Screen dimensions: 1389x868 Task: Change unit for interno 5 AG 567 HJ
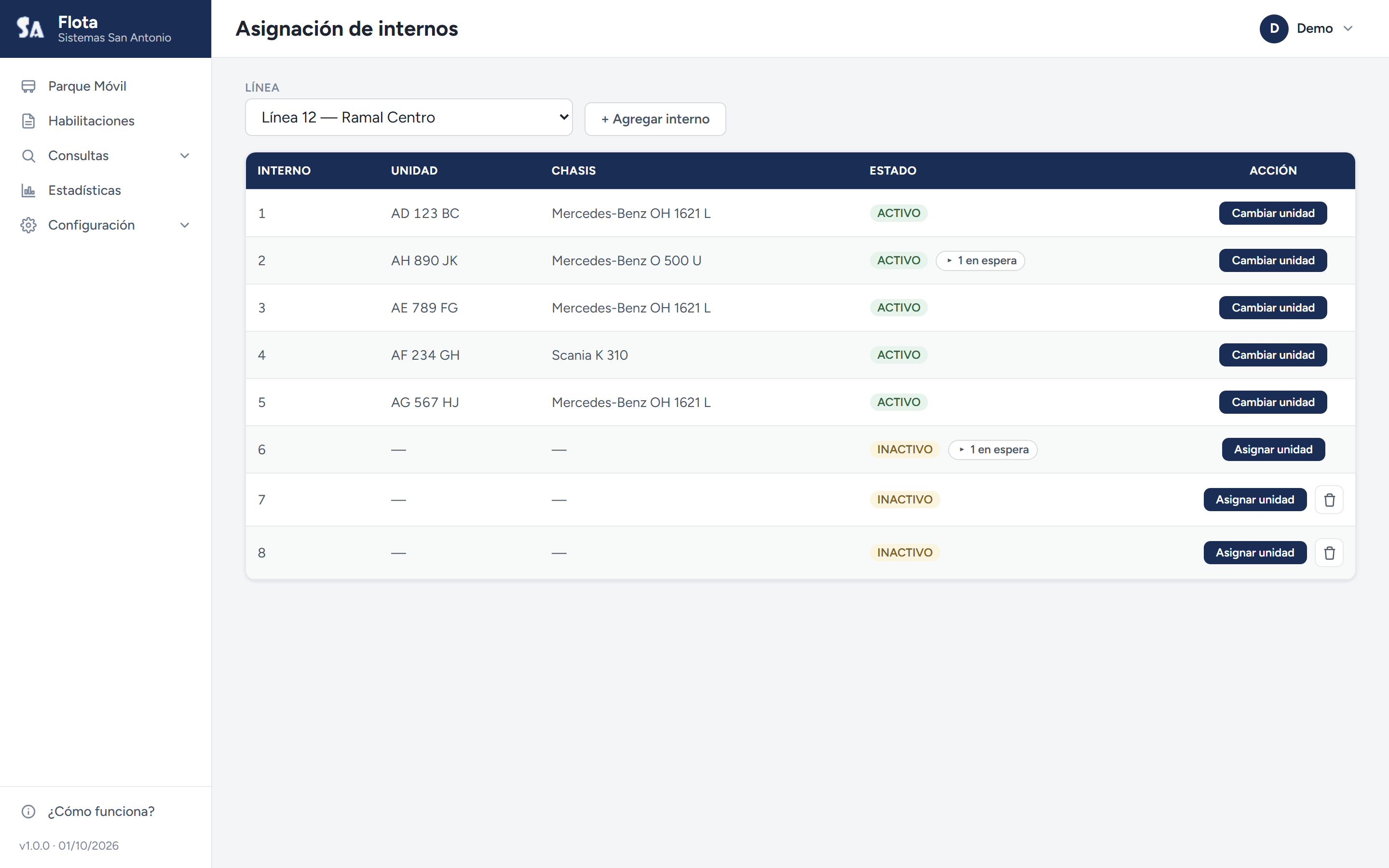coord(1273,403)
